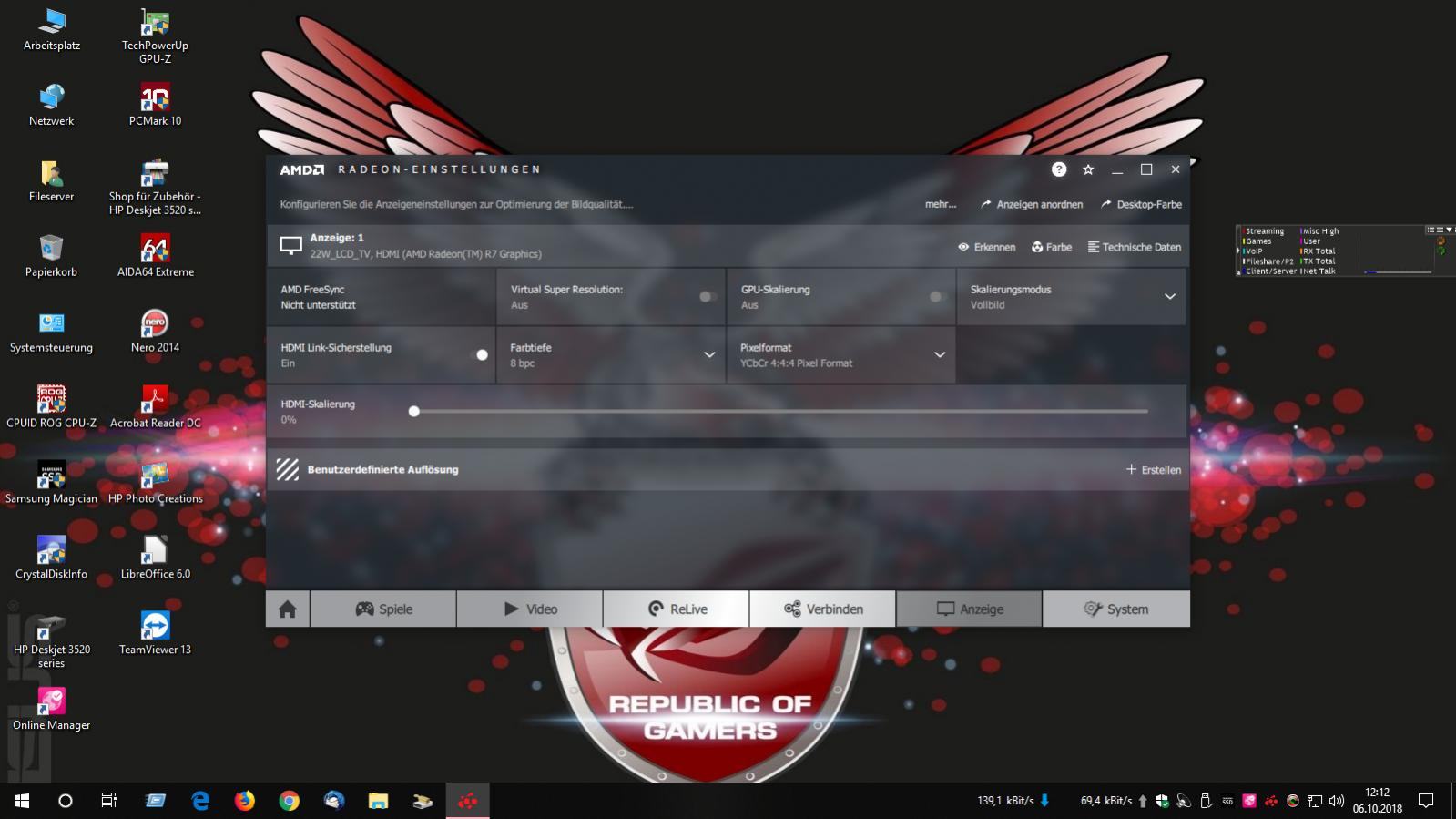Screen dimensions: 1456x819
Task: Select HP Deskjet 3520 series desktop icon
Action: click(x=52, y=640)
